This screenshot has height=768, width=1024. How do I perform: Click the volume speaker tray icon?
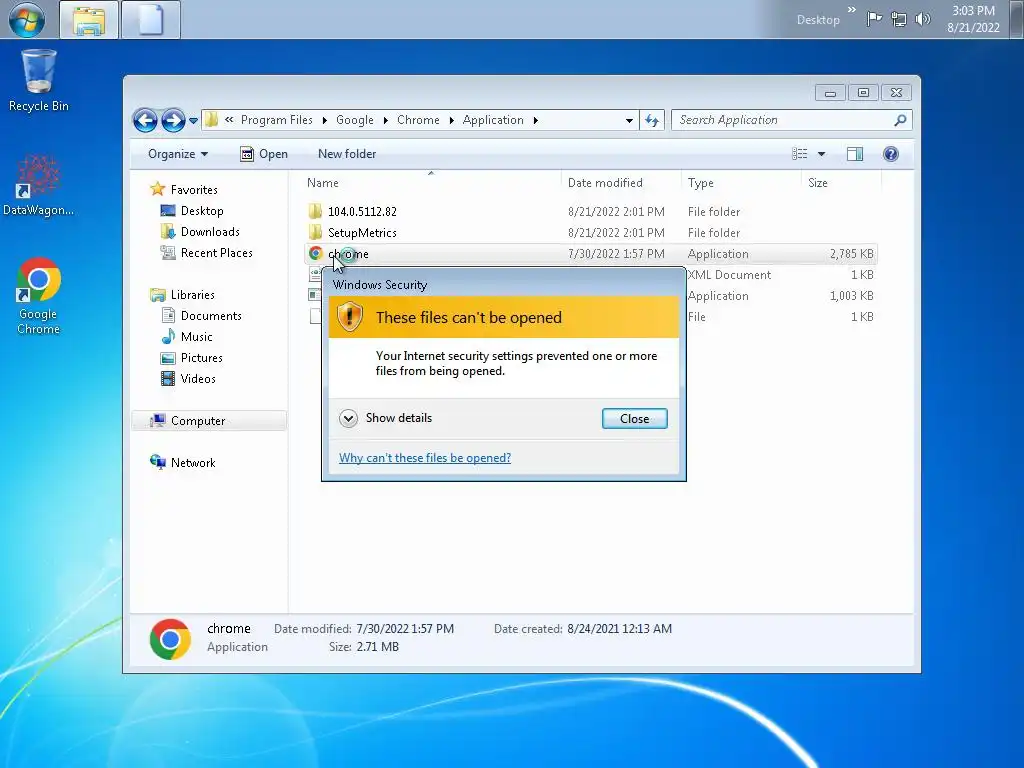click(923, 19)
